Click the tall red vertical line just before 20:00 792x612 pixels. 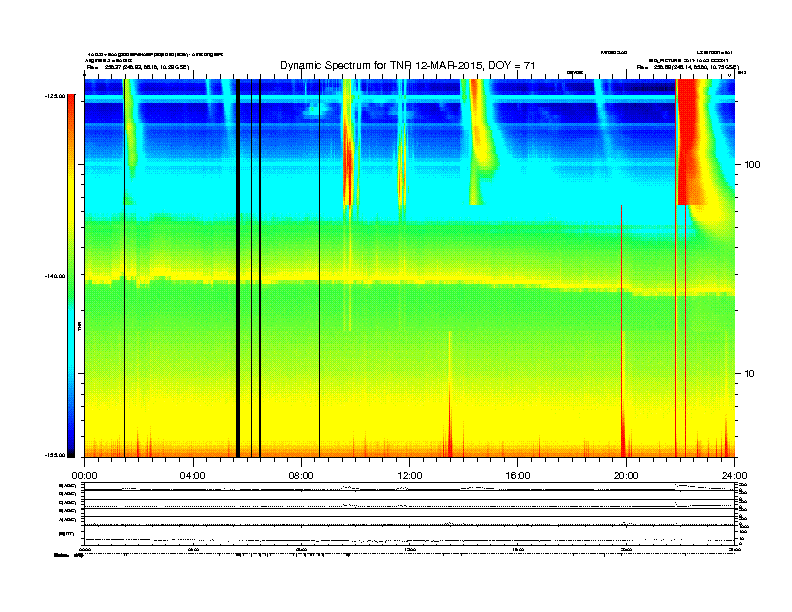point(621,331)
